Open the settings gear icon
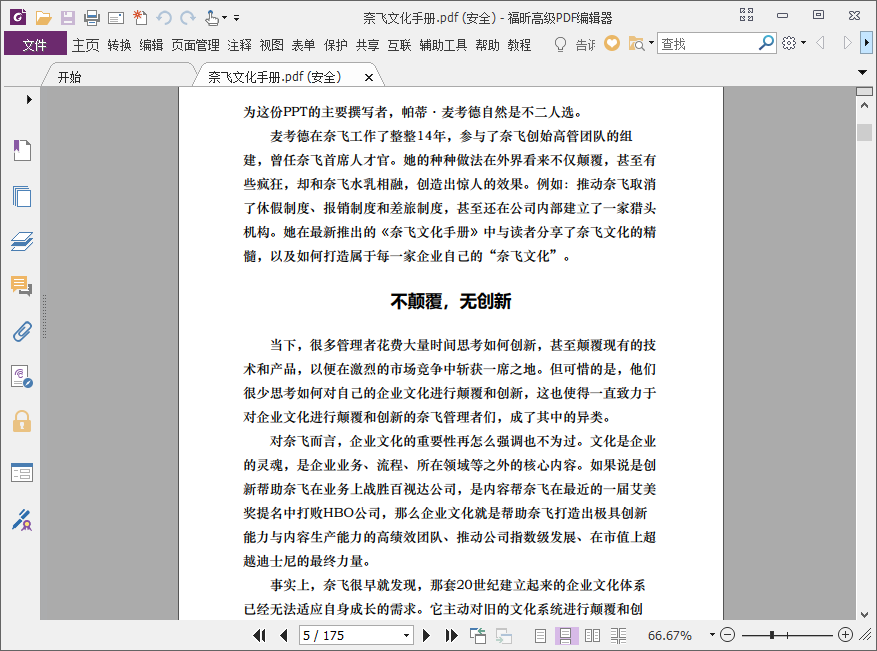The width and height of the screenshot is (877, 651). [x=789, y=43]
